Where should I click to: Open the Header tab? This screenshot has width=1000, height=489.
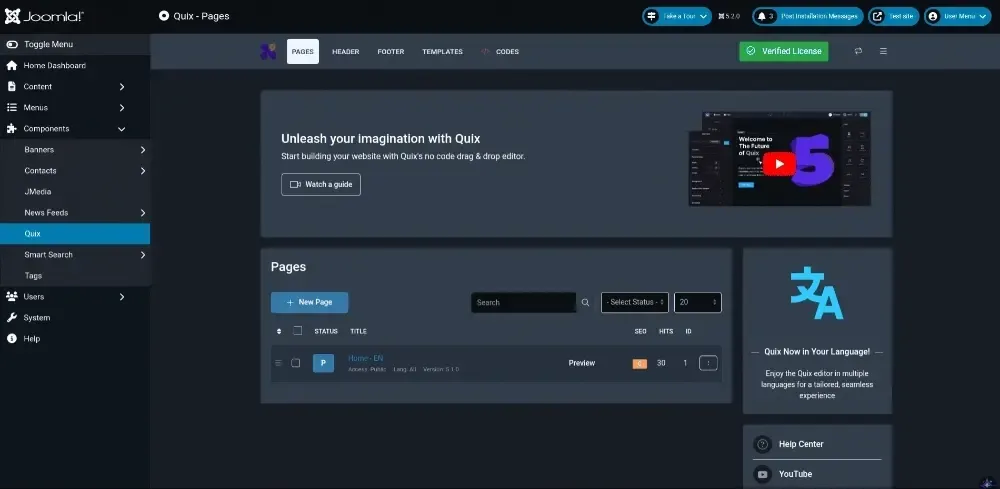click(x=346, y=52)
